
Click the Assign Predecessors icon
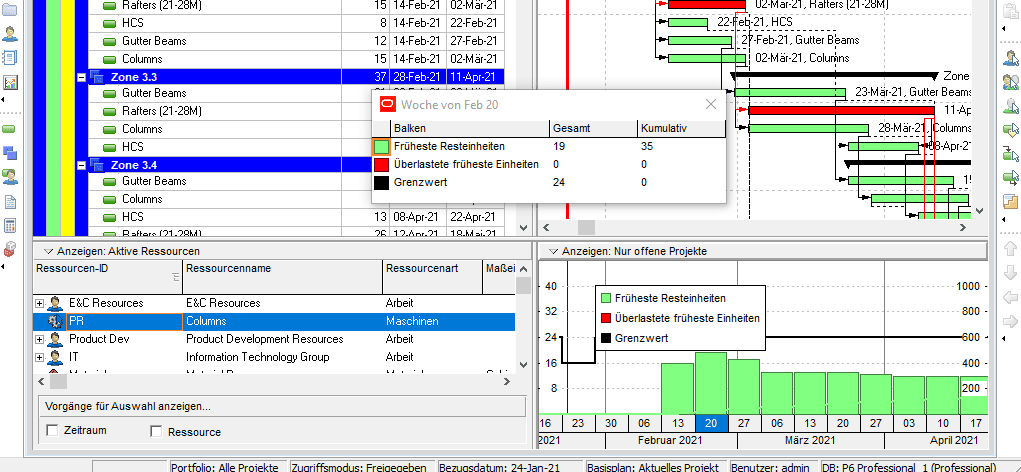[x=1011, y=154]
